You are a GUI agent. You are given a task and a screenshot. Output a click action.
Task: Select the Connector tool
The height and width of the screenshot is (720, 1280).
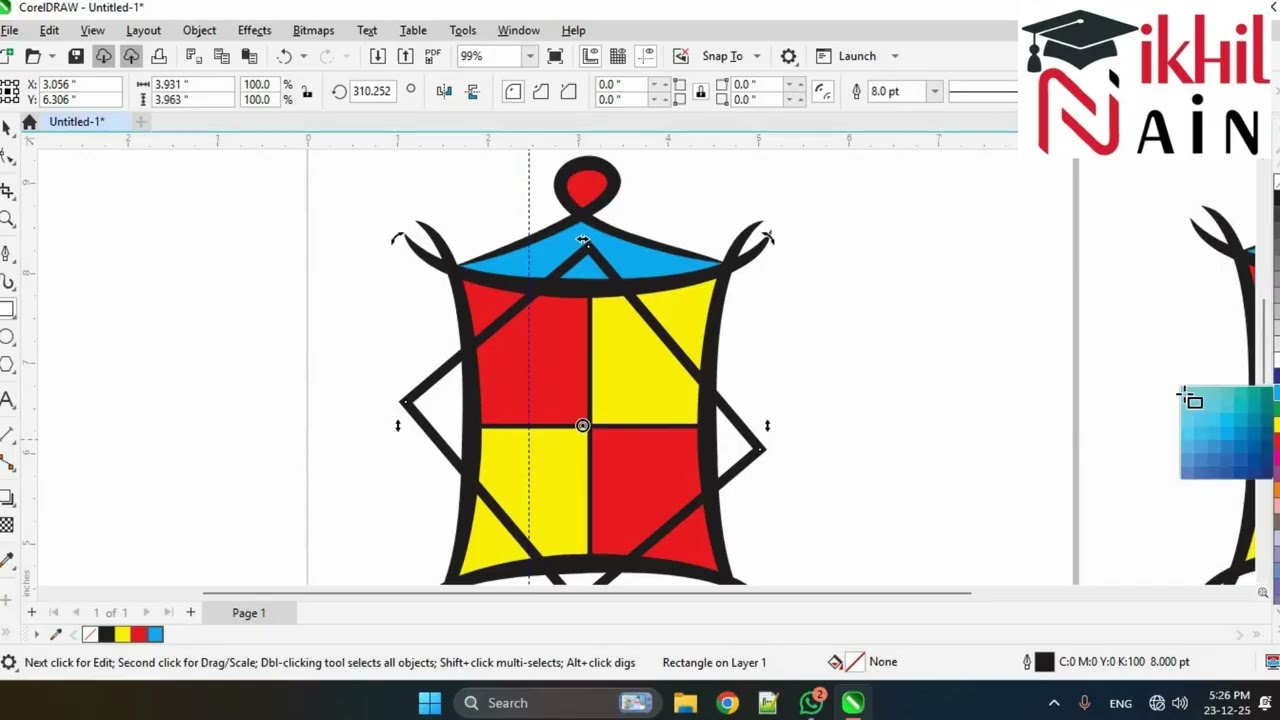pyautogui.click(x=7, y=462)
